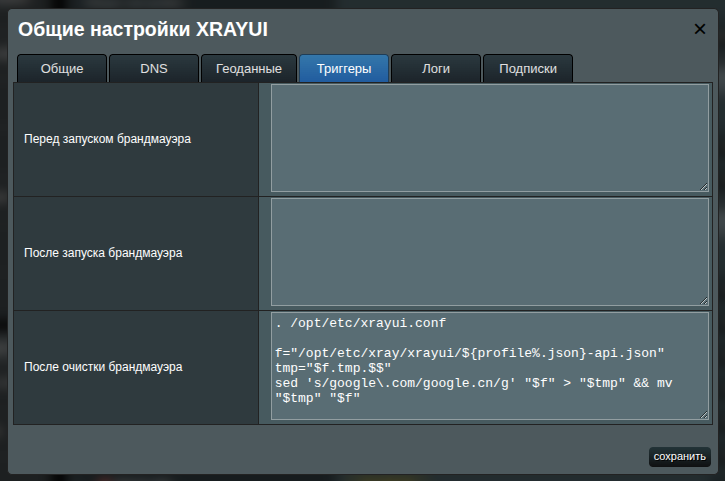Go to the Подписки tab
The height and width of the screenshot is (481, 725).
[x=528, y=68]
